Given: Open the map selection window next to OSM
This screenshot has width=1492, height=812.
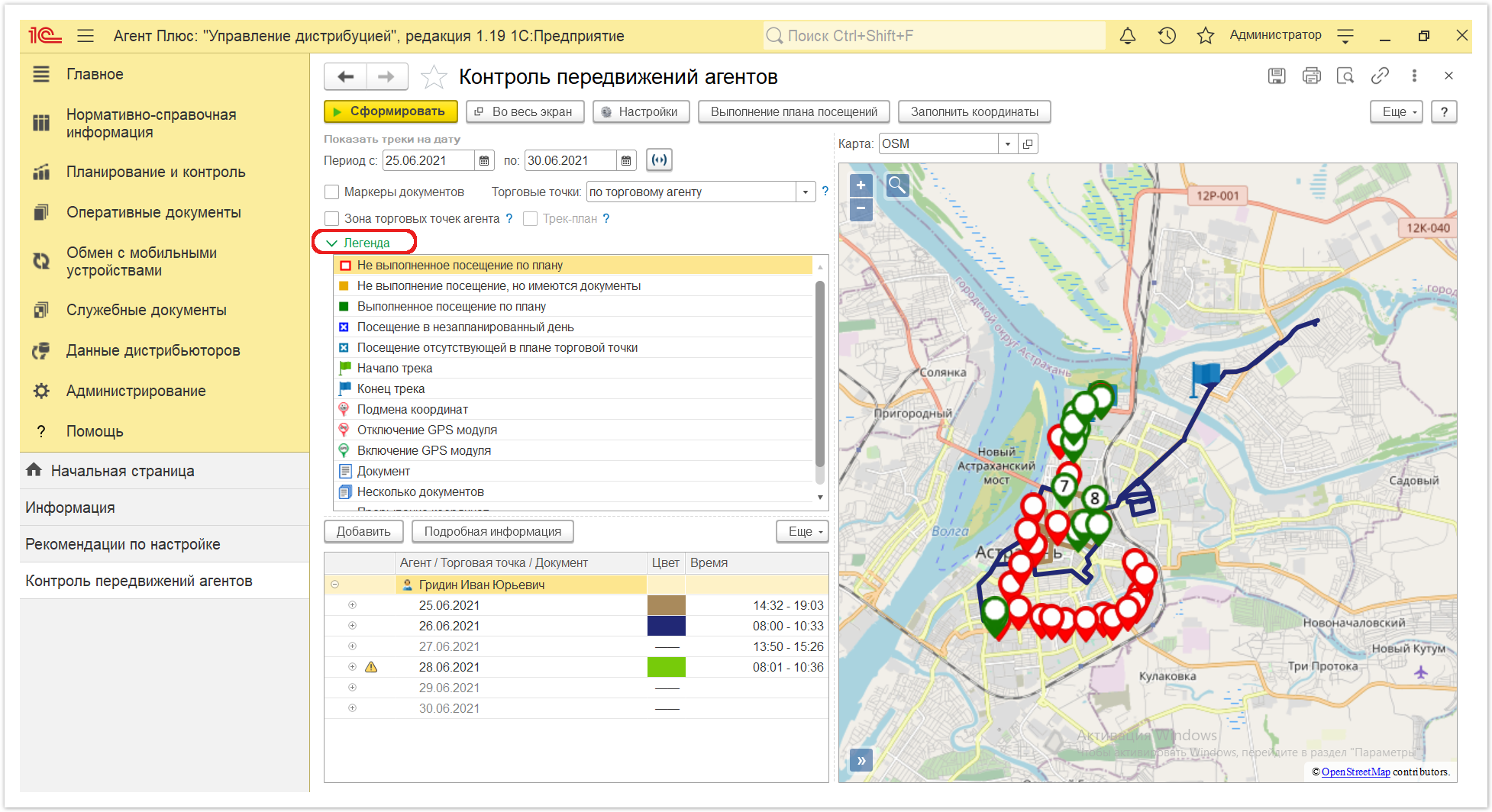Looking at the screenshot, I should (x=1028, y=143).
